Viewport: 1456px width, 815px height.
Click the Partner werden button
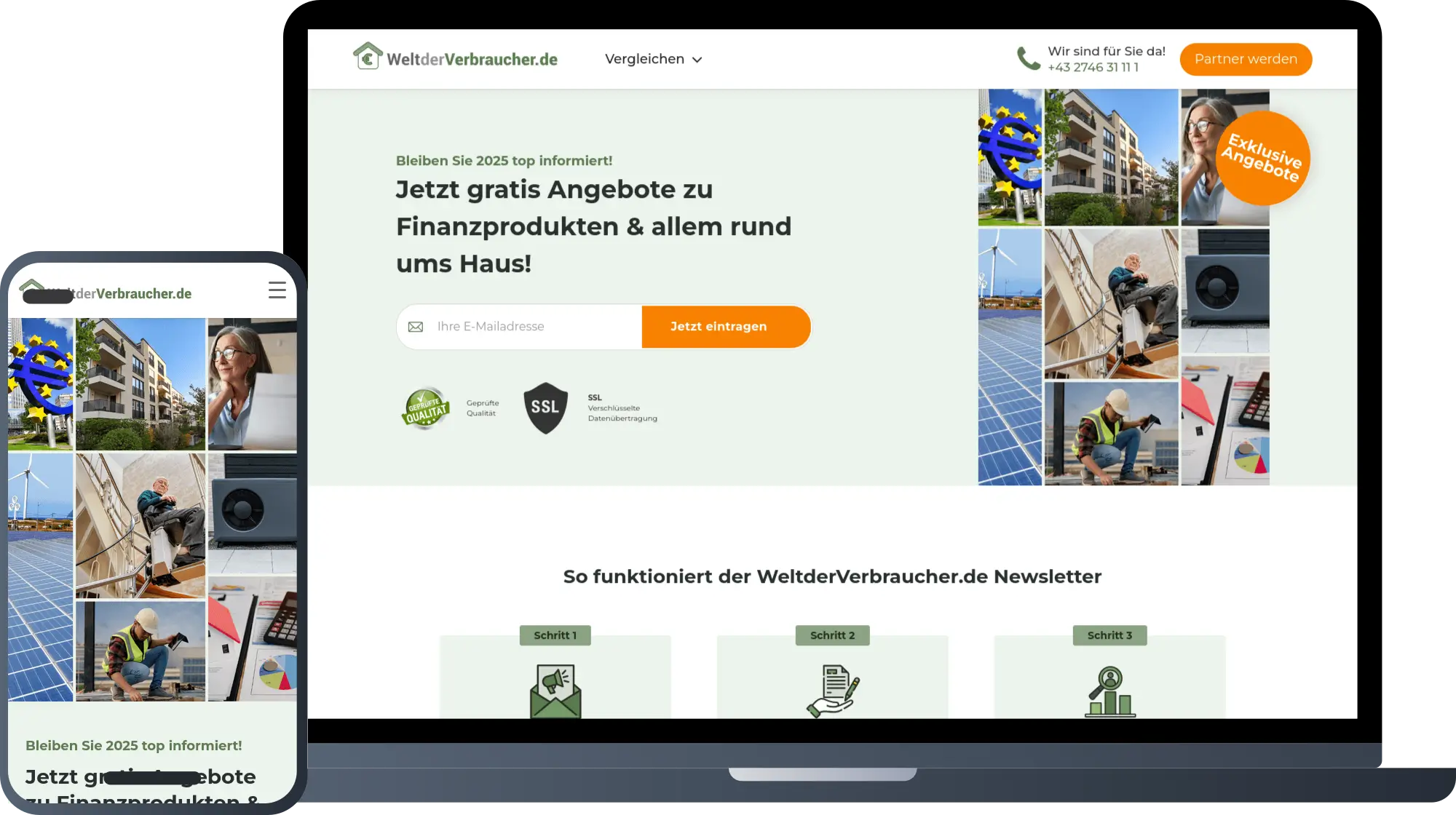click(x=1246, y=59)
